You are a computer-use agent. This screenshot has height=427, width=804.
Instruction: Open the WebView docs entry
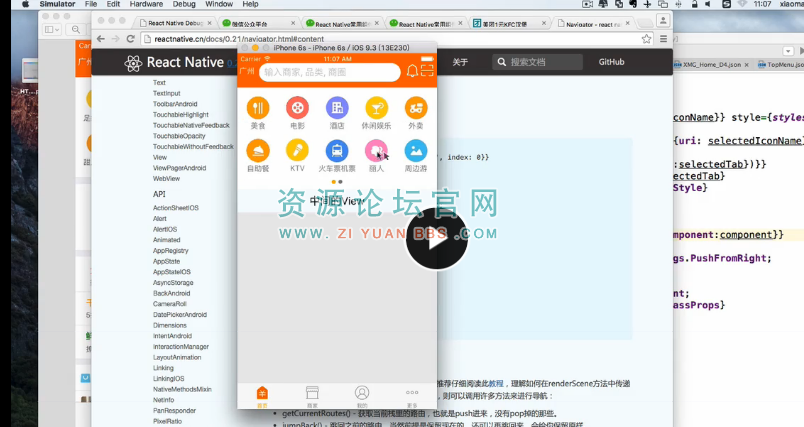(x=166, y=178)
